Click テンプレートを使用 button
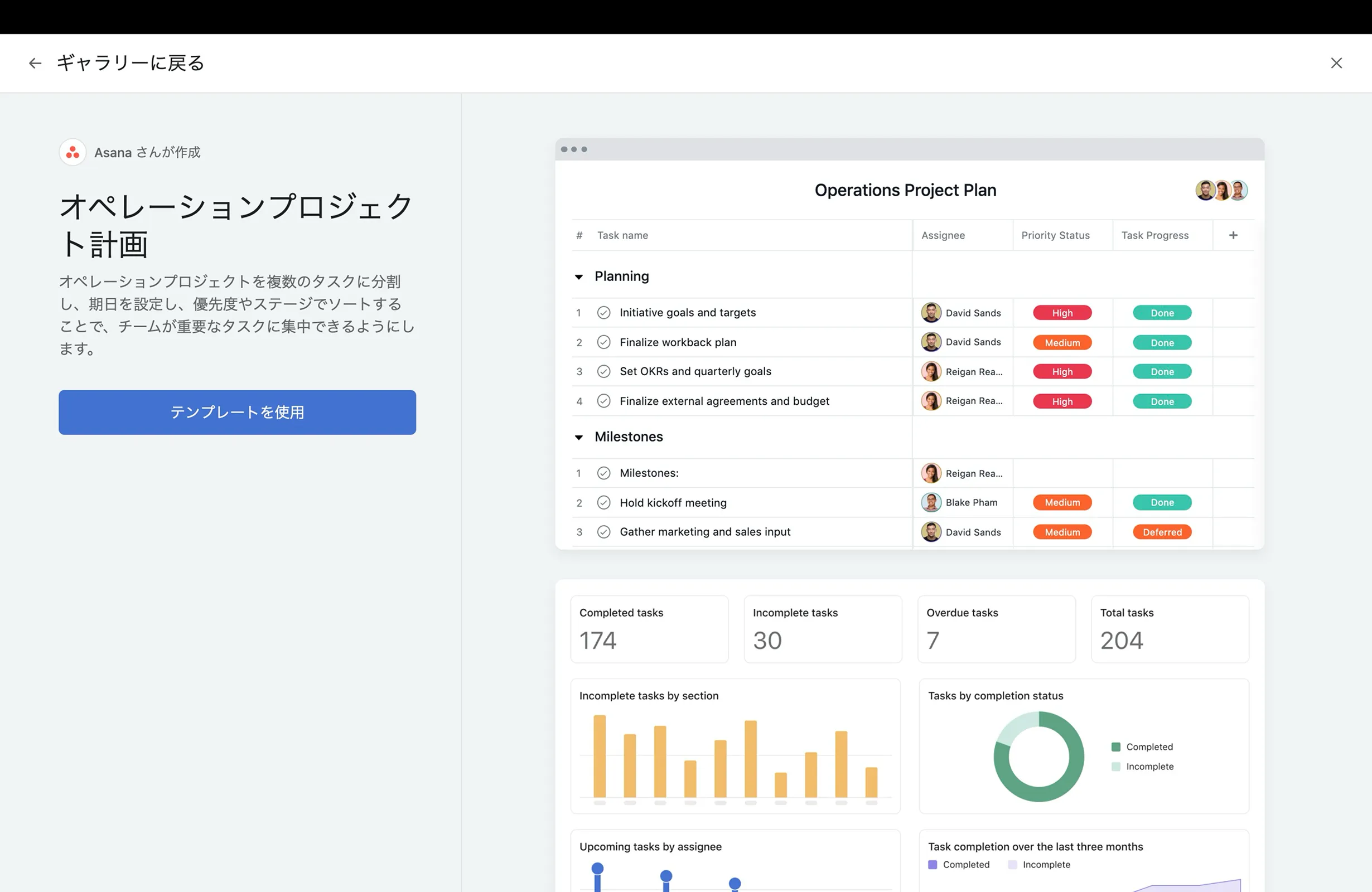1372x892 pixels. 237,412
